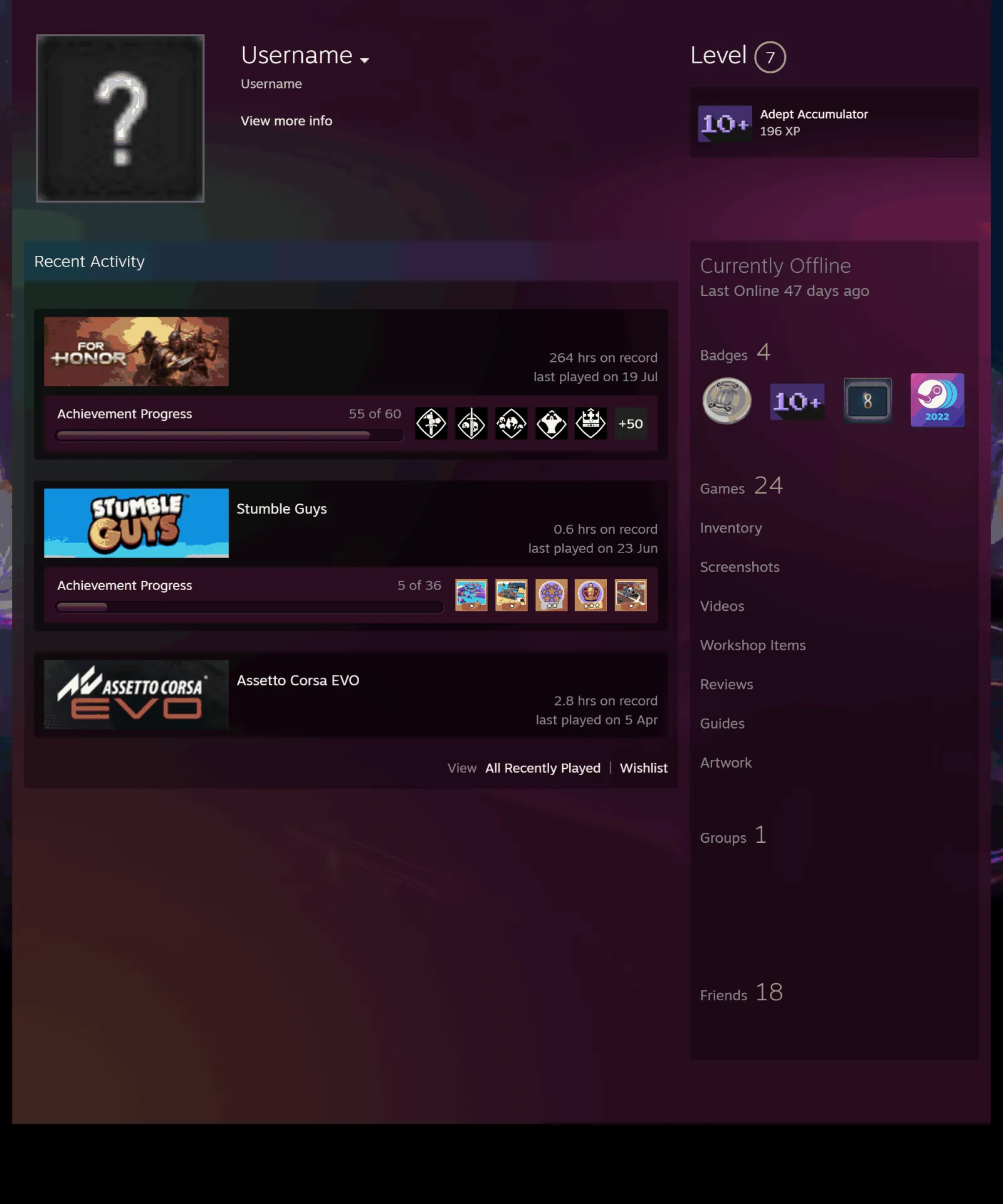Viewport: 1003px width, 1204px height.
Task: Open the Stumble Guys title link
Action: [x=281, y=509]
